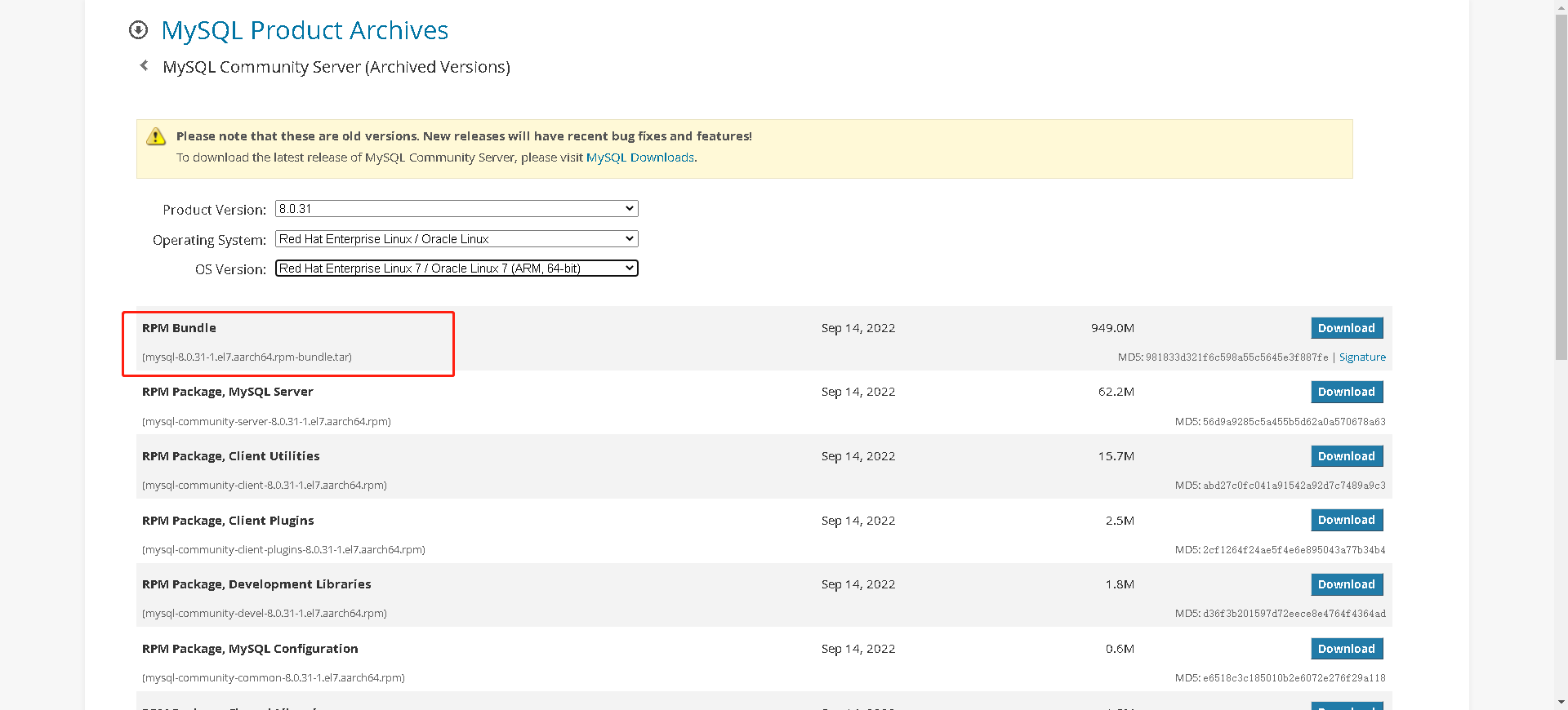Click the scrollbar down arrow

(1561, 702)
